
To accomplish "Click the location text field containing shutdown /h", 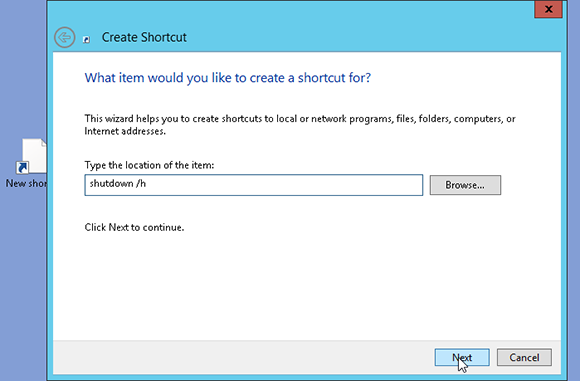I will click(x=254, y=185).
